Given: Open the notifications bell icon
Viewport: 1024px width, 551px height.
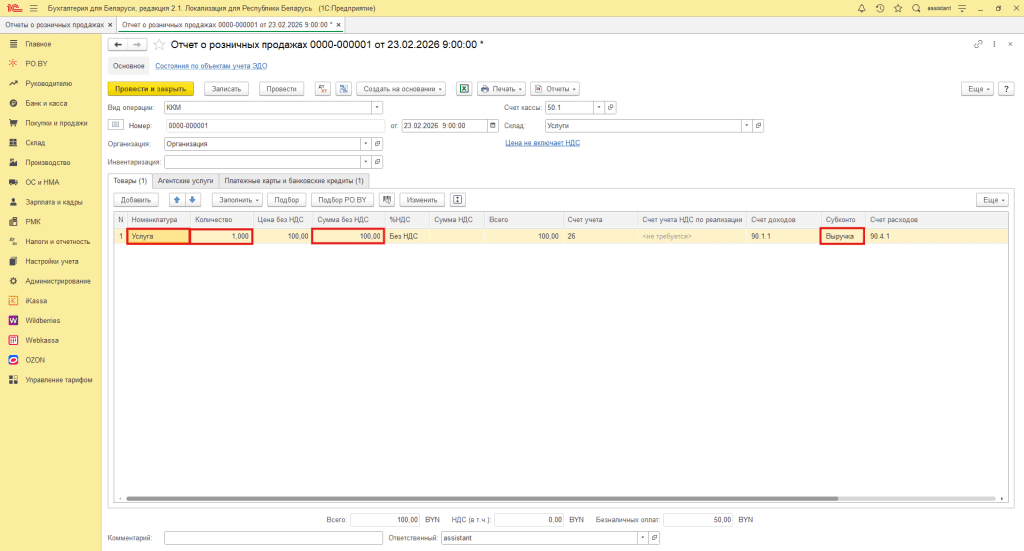Looking at the screenshot, I should coord(863,8).
